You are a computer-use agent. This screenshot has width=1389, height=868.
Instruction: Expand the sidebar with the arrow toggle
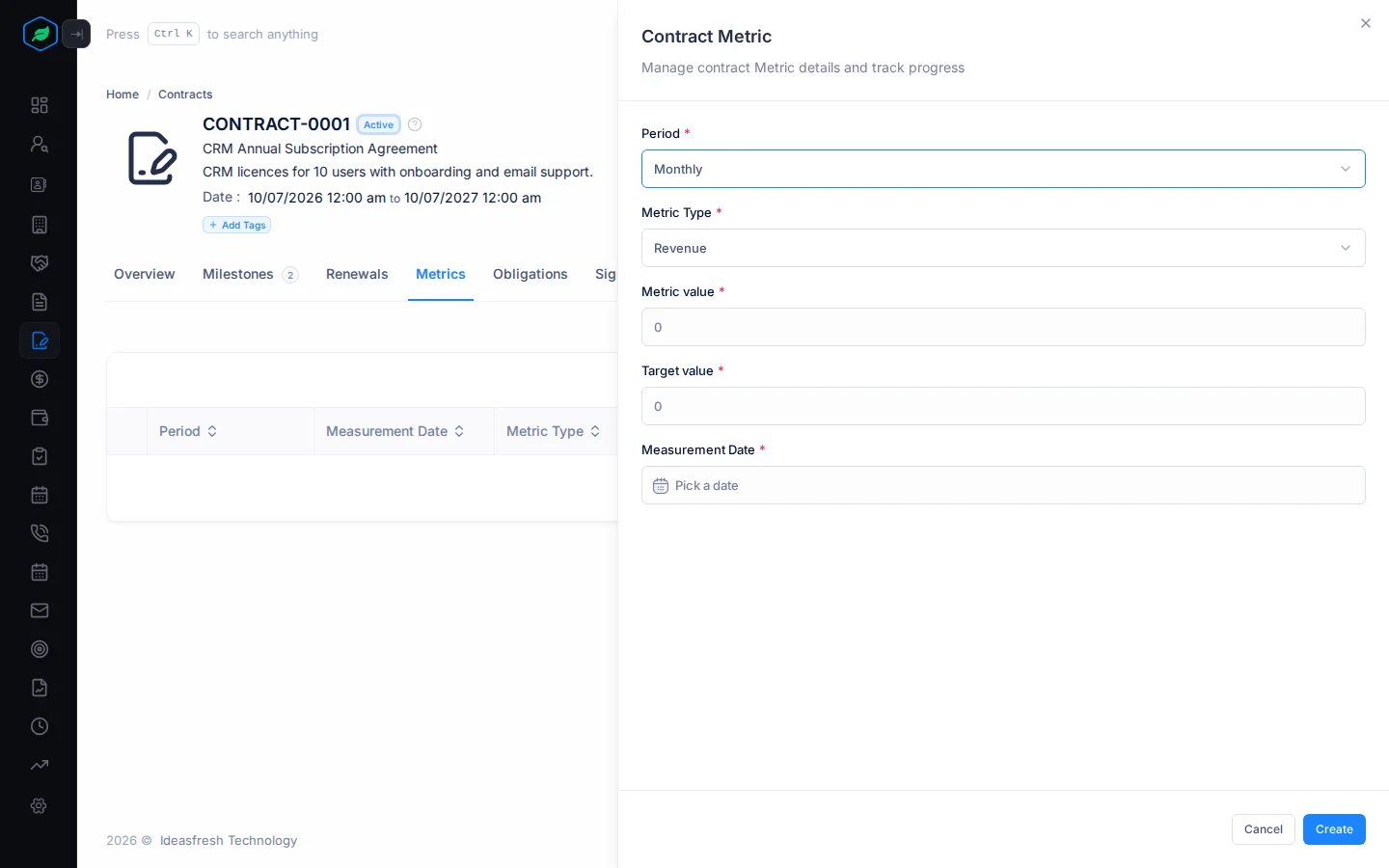tap(76, 34)
